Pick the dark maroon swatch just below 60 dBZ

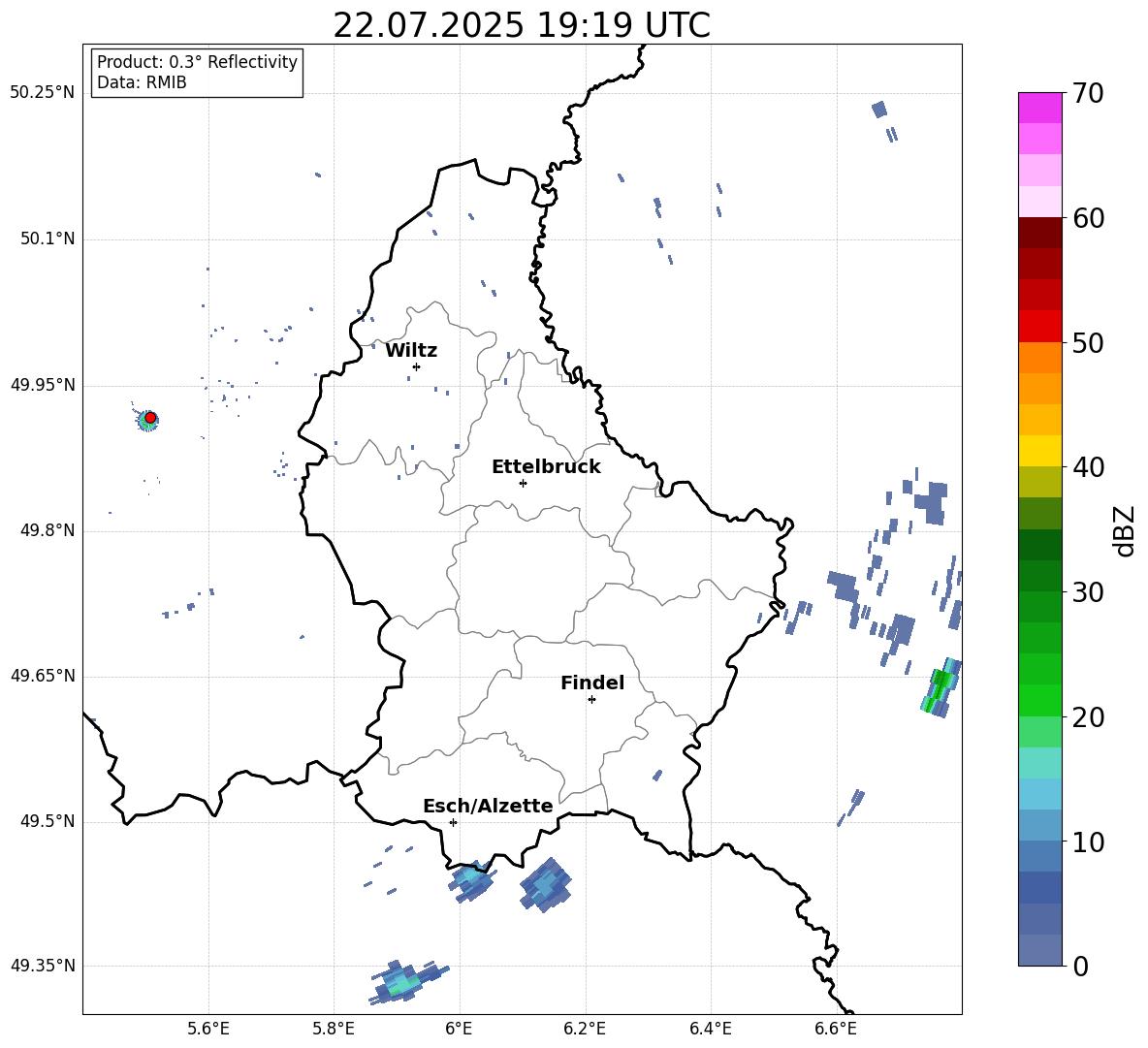tap(1039, 234)
